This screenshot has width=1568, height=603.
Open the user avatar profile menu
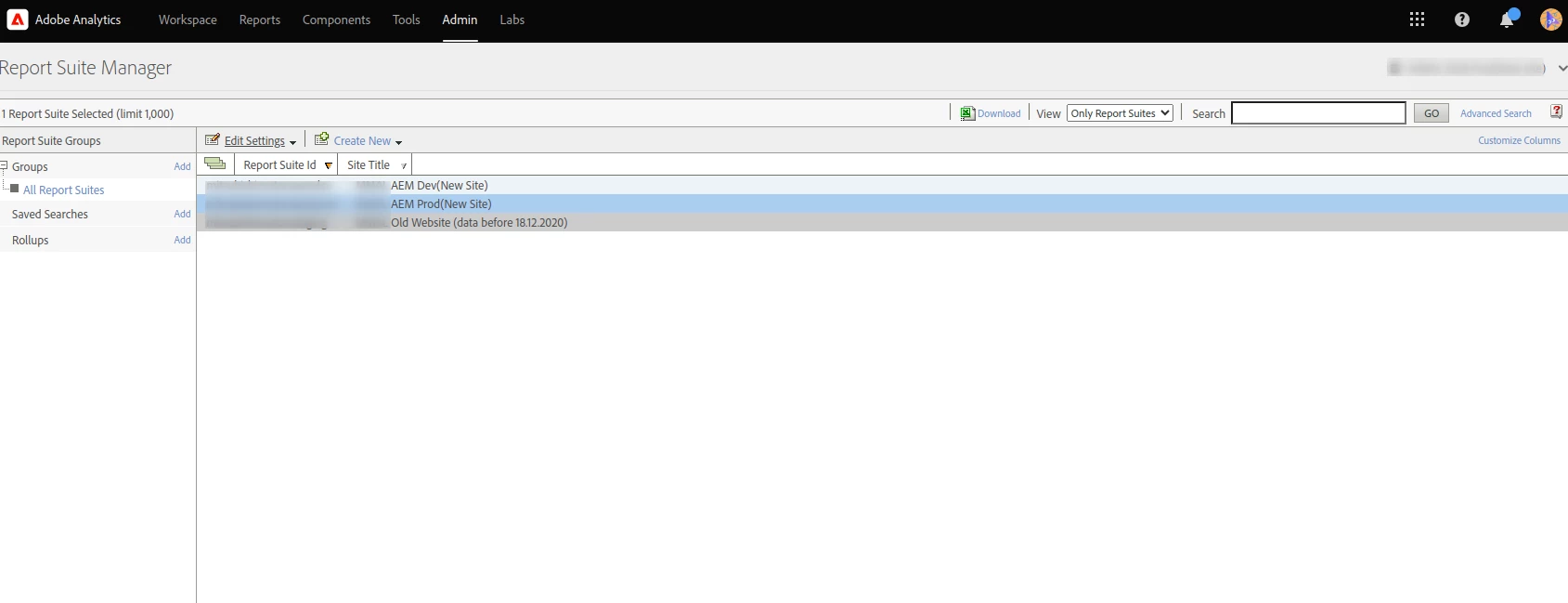point(1550,20)
